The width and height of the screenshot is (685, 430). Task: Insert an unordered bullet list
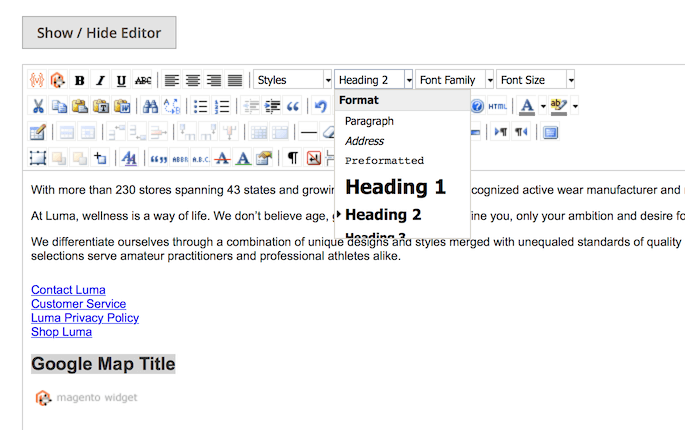click(200, 106)
